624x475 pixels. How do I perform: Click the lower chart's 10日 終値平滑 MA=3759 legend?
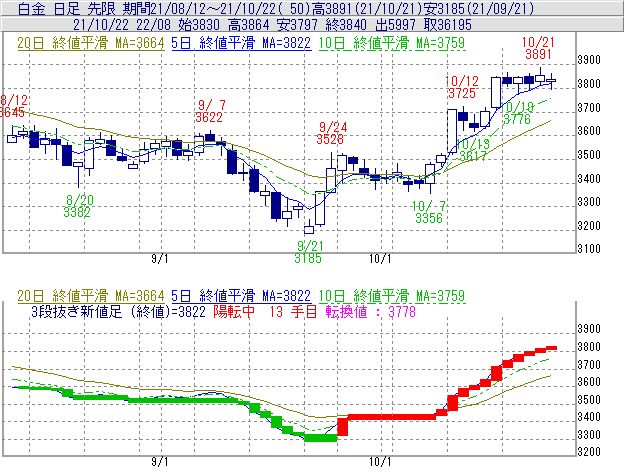pyautogui.click(x=392, y=296)
